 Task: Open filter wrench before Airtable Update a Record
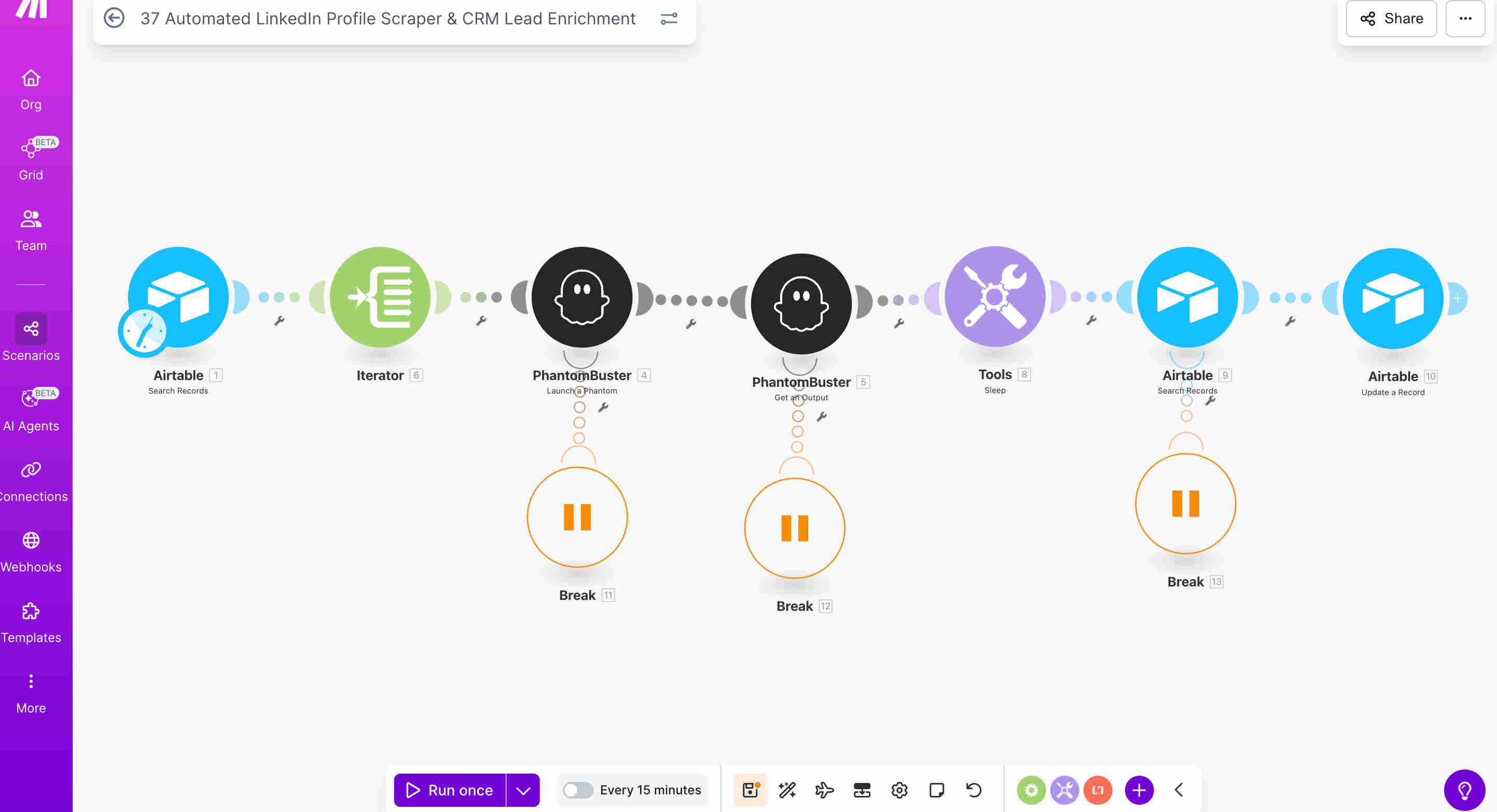point(1290,321)
